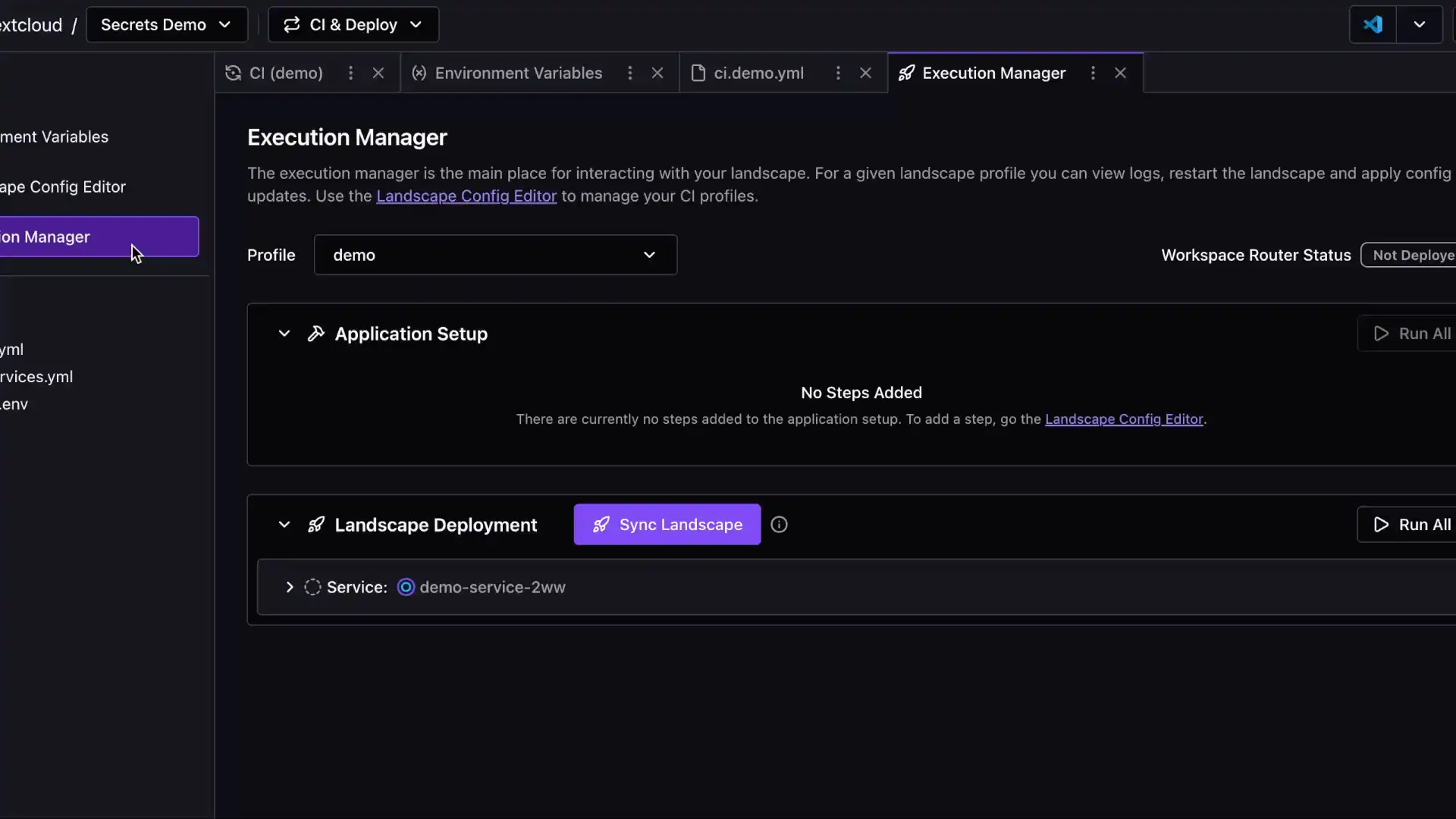This screenshot has height=819, width=1456.
Task: Open Landscape Config Editor link in description
Action: [x=466, y=196]
